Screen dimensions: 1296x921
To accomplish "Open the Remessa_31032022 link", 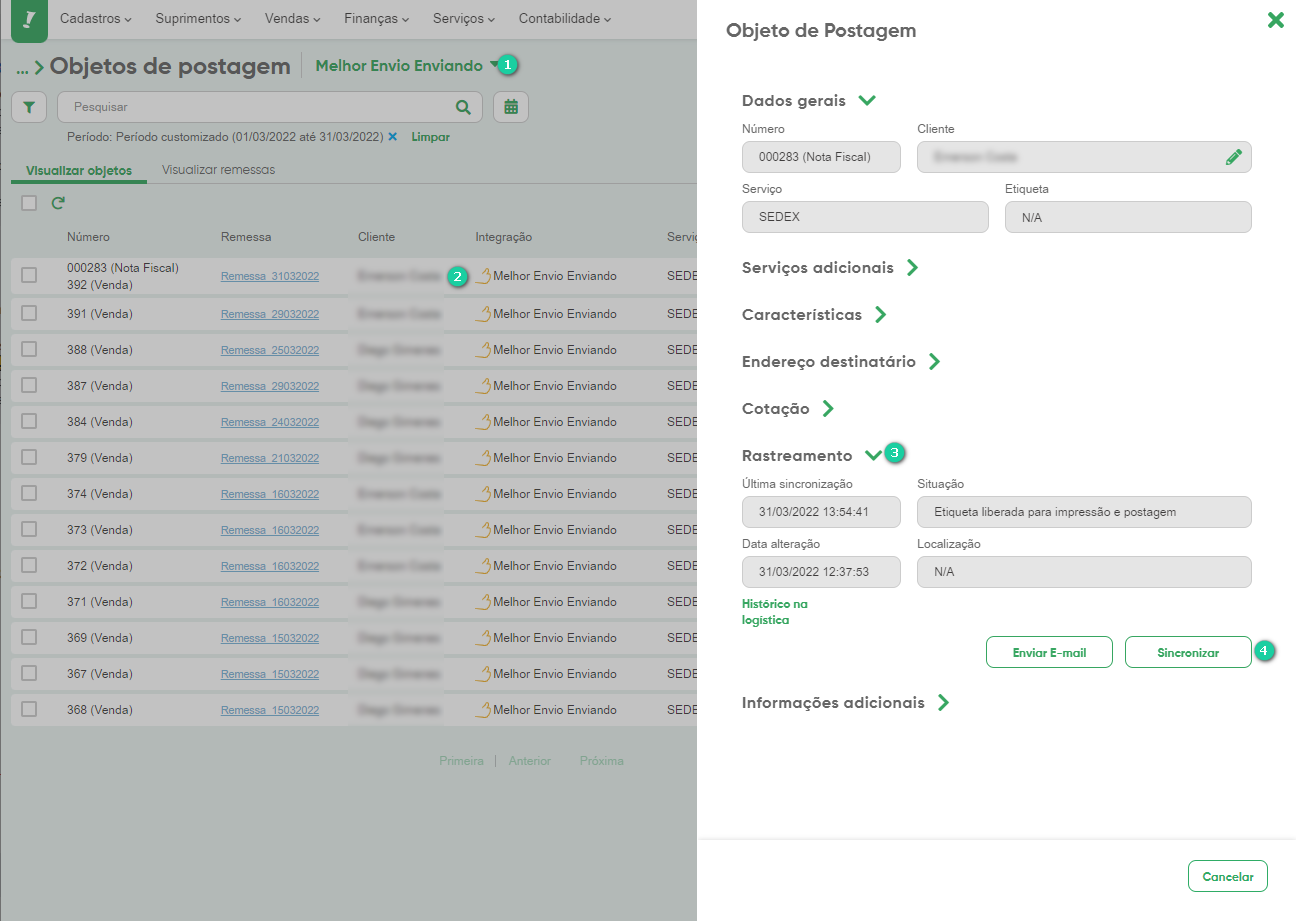I will coord(270,276).
